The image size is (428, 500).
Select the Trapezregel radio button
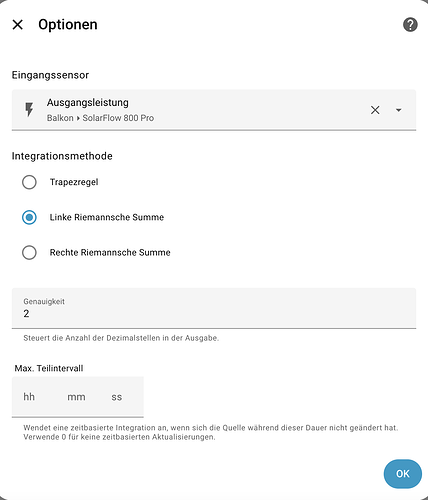(29, 182)
